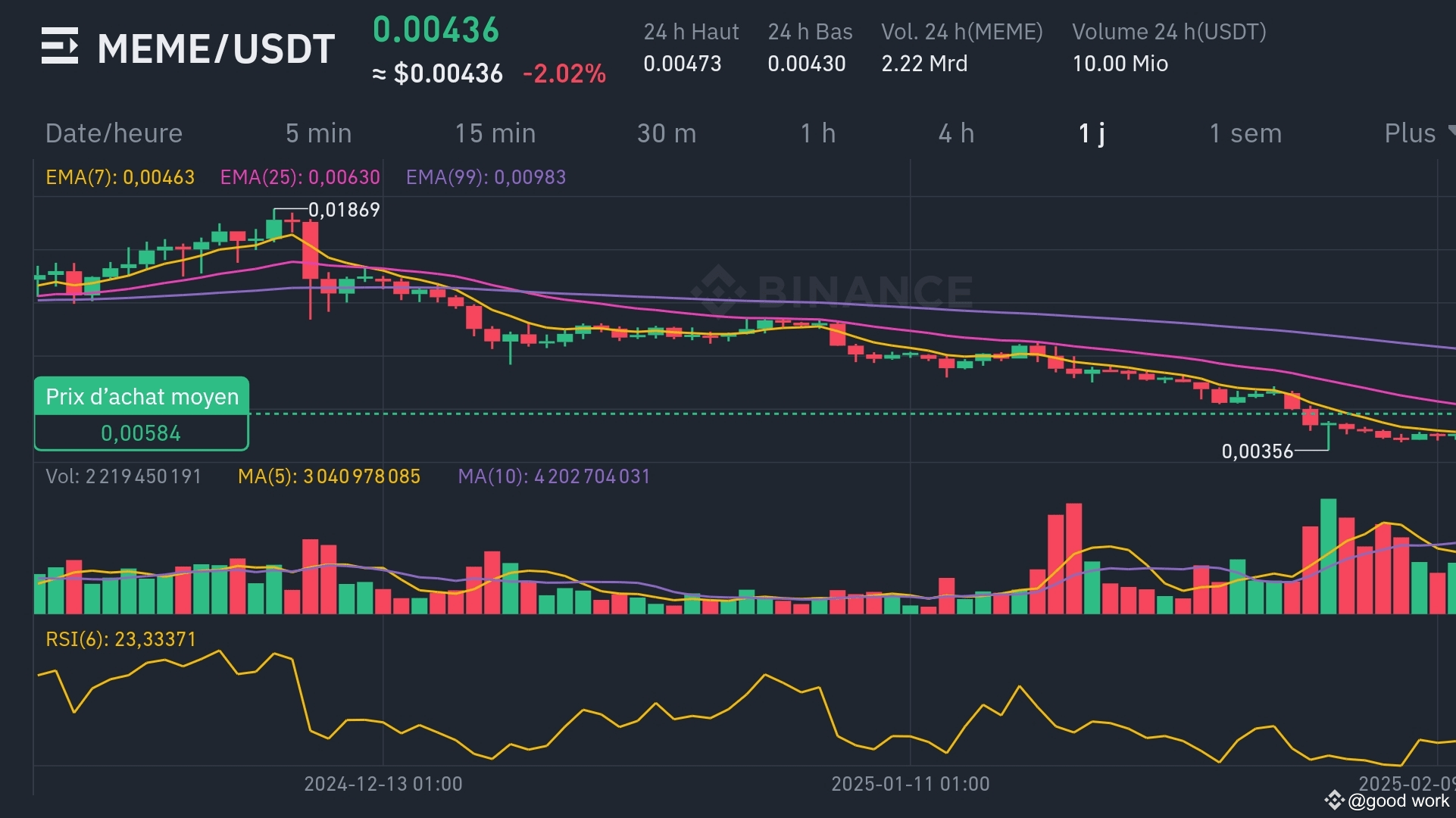
Task: Open the pair list menu icon
Action: (59, 46)
